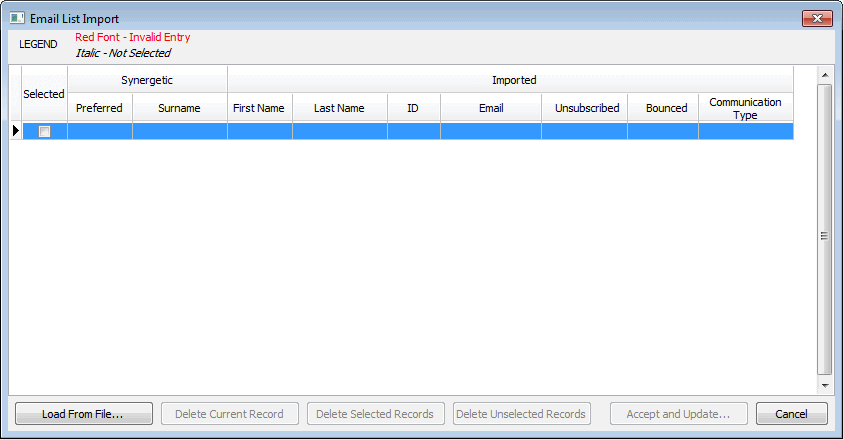Click the empty Last Name cell in the first row
Image resolution: width=844 pixels, height=440 pixels.
[x=340, y=131]
